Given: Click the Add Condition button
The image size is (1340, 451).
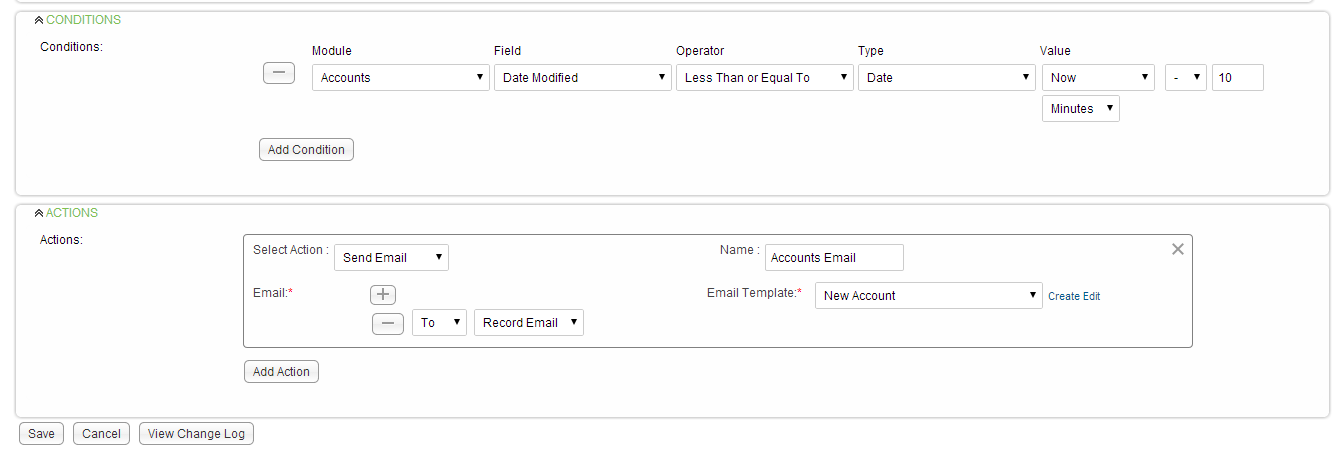Looking at the screenshot, I should pyautogui.click(x=306, y=150).
